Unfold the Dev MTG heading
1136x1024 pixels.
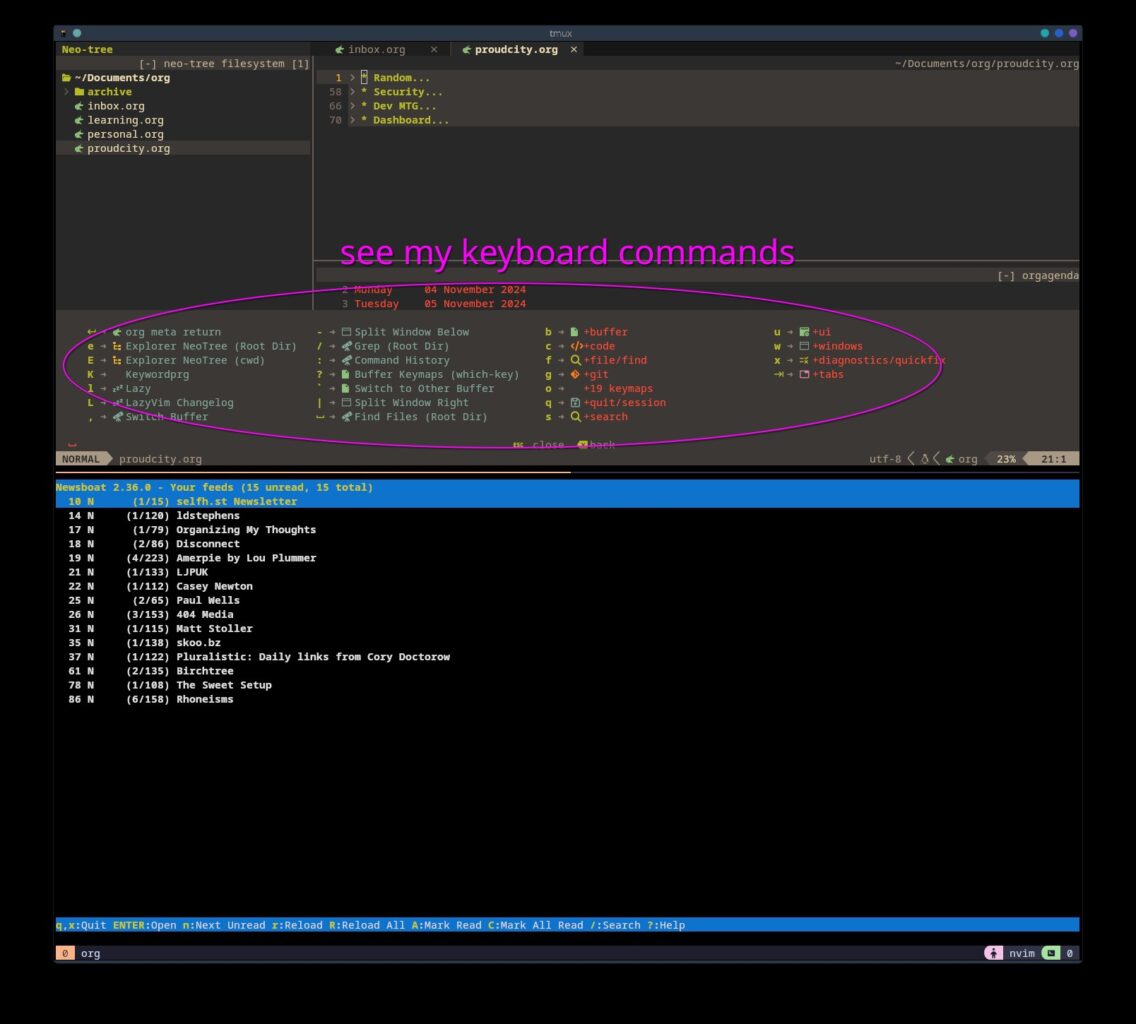pos(353,106)
